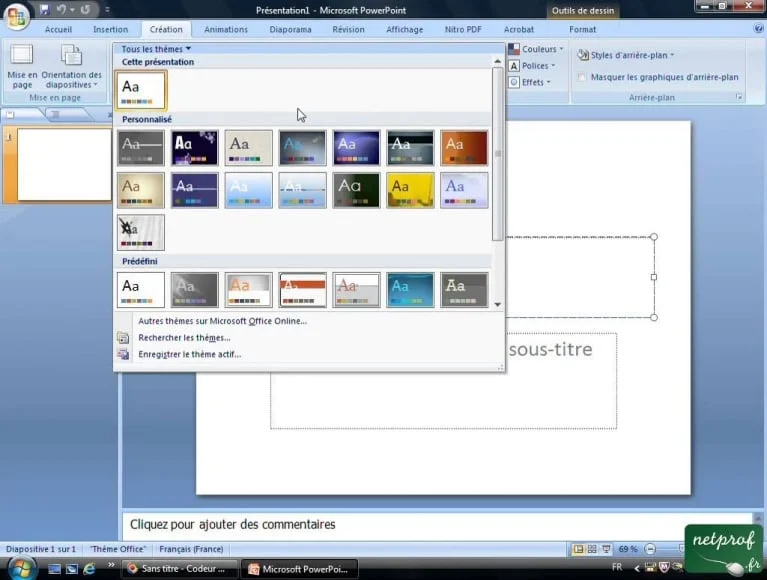The width and height of the screenshot is (767, 580).
Task: Go to the Révision tab
Action: point(348,29)
